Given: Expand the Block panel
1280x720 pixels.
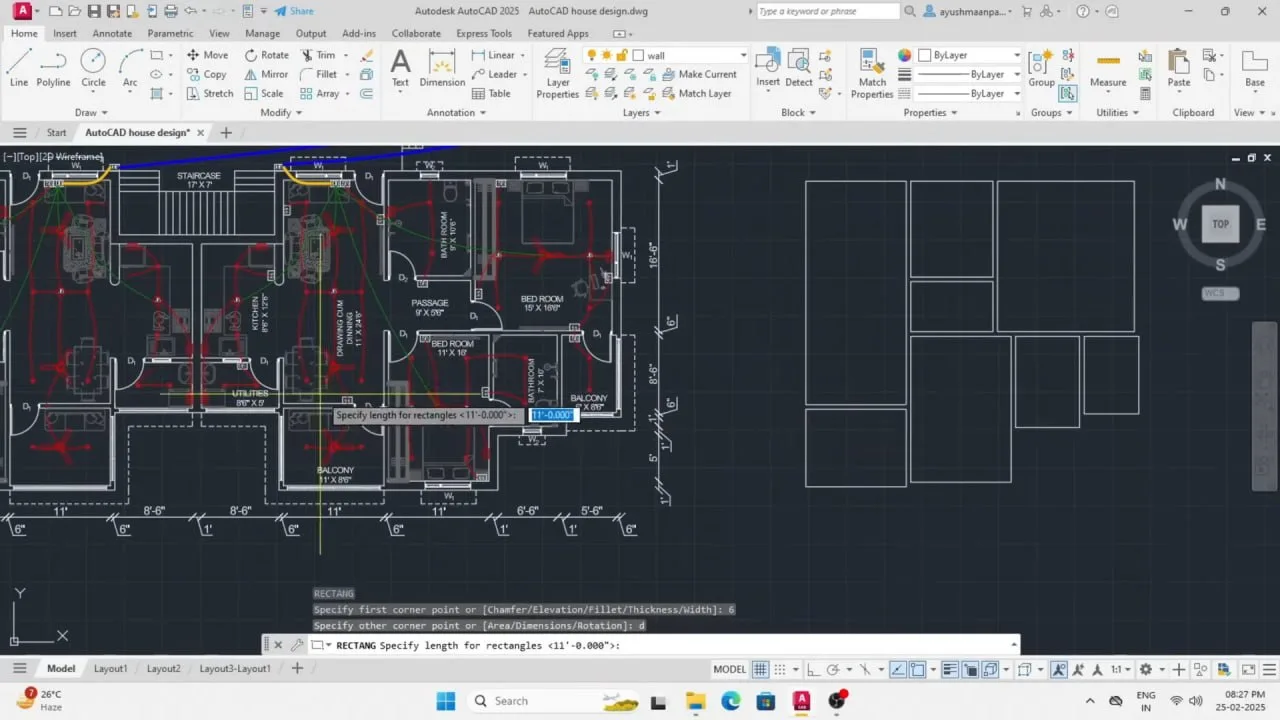Looking at the screenshot, I should click(x=798, y=112).
